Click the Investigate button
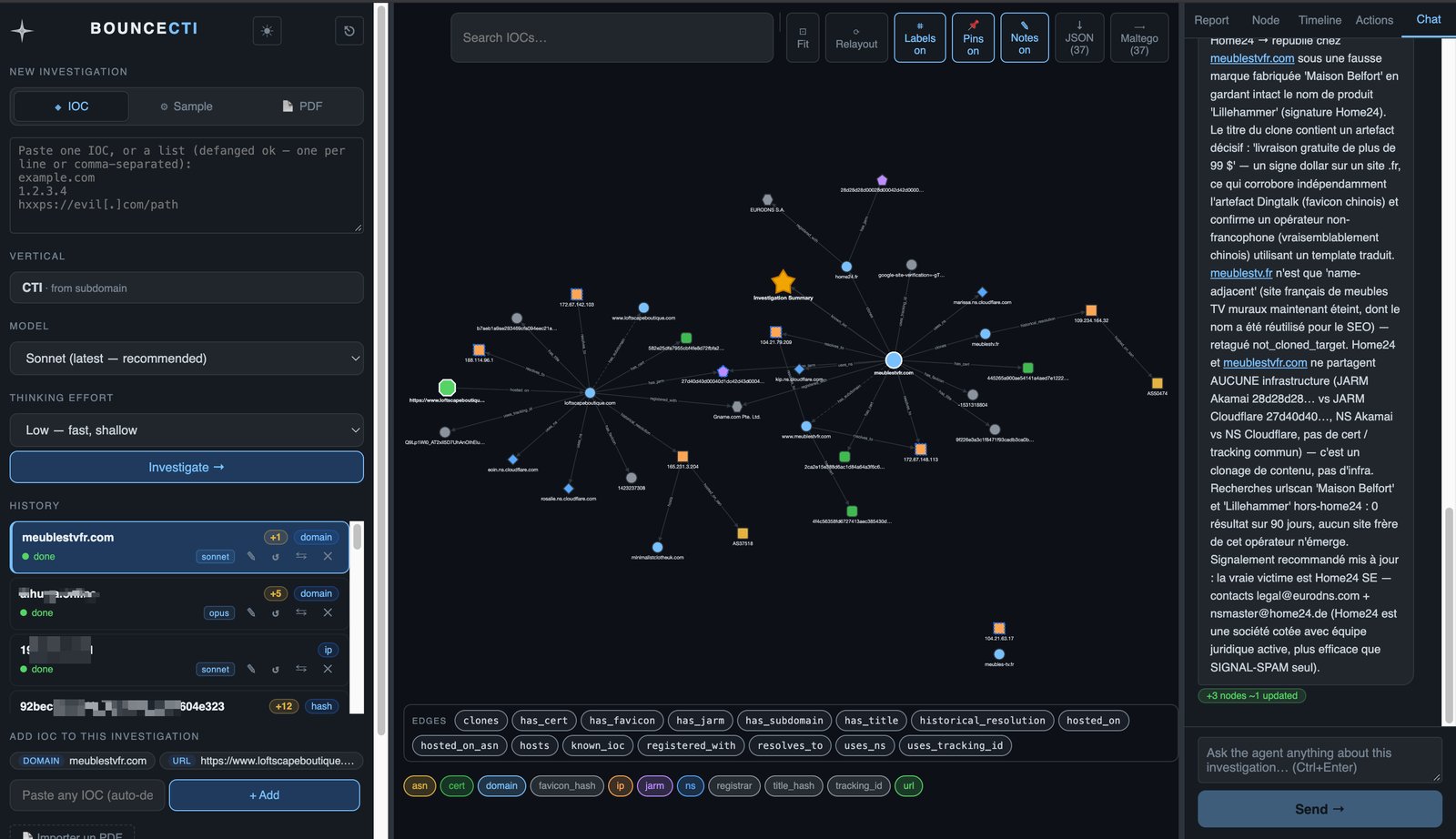The width and height of the screenshot is (1456, 839). (187, 467)
